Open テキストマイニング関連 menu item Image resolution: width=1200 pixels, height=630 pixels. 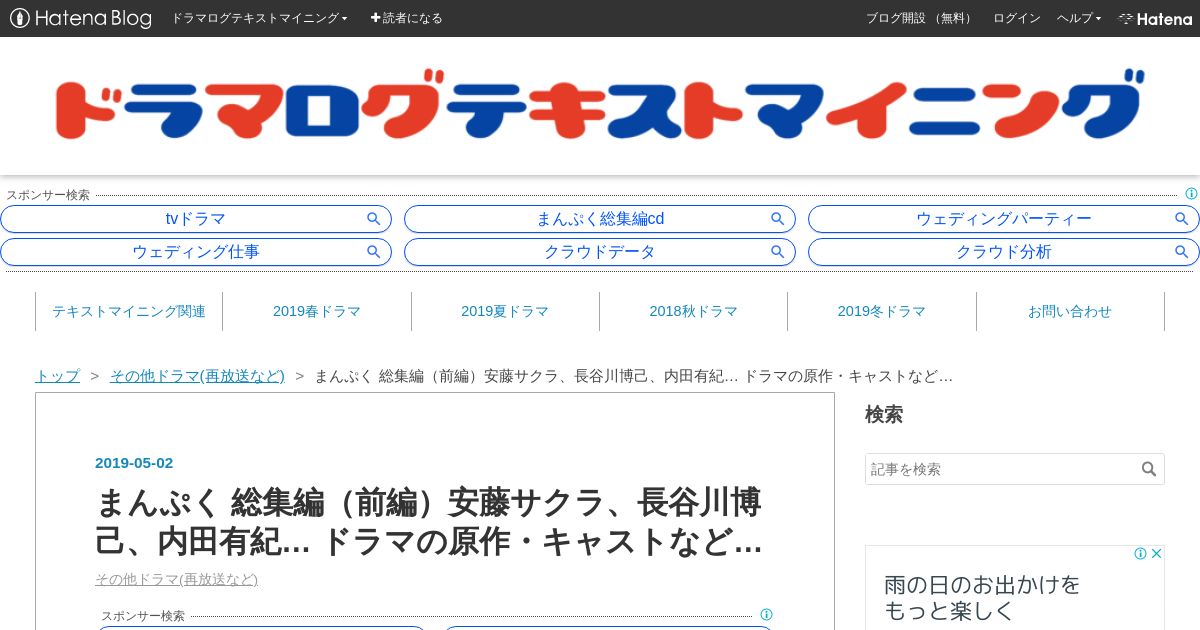[129, 311]
